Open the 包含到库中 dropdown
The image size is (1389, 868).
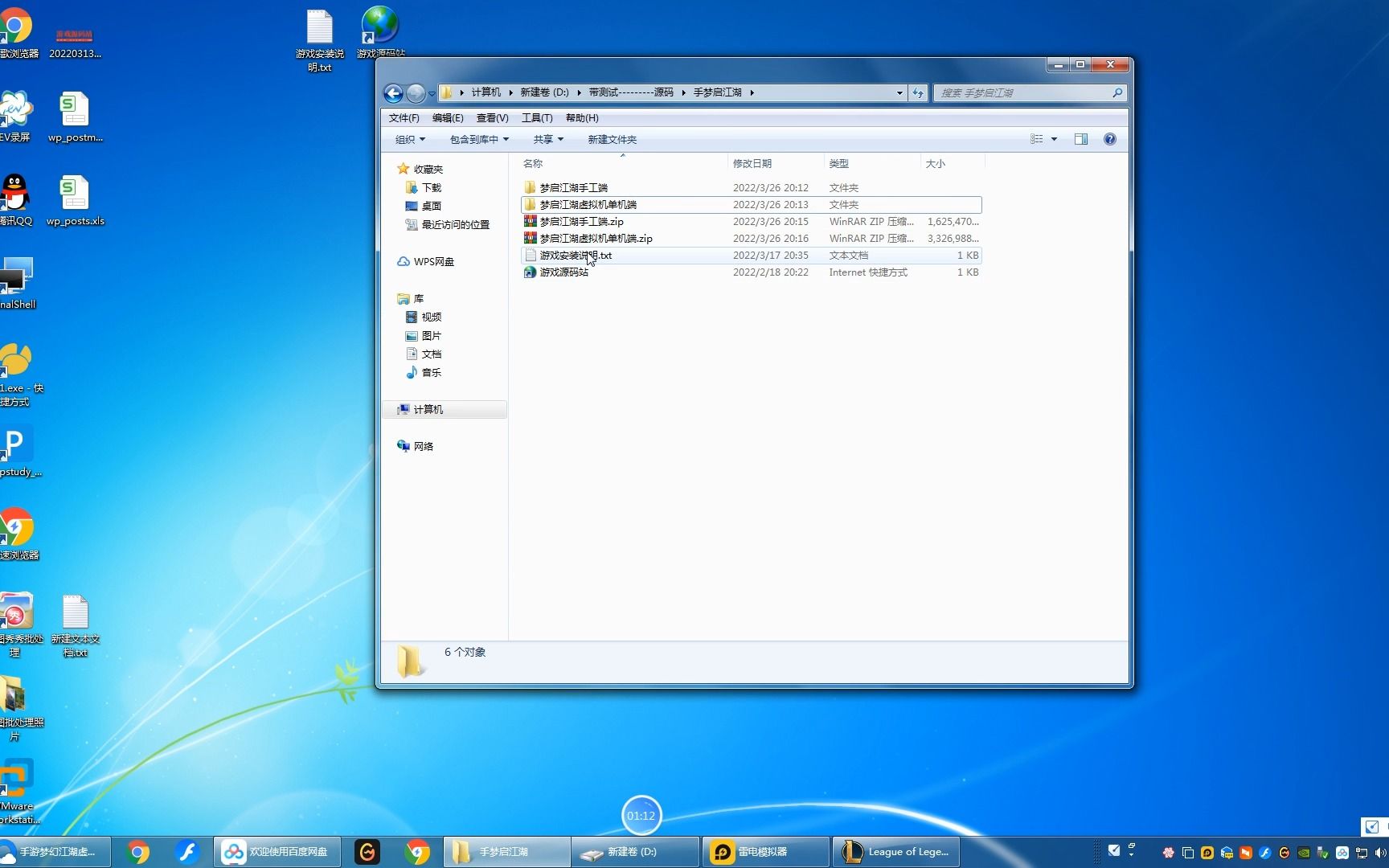pos(479,140)
